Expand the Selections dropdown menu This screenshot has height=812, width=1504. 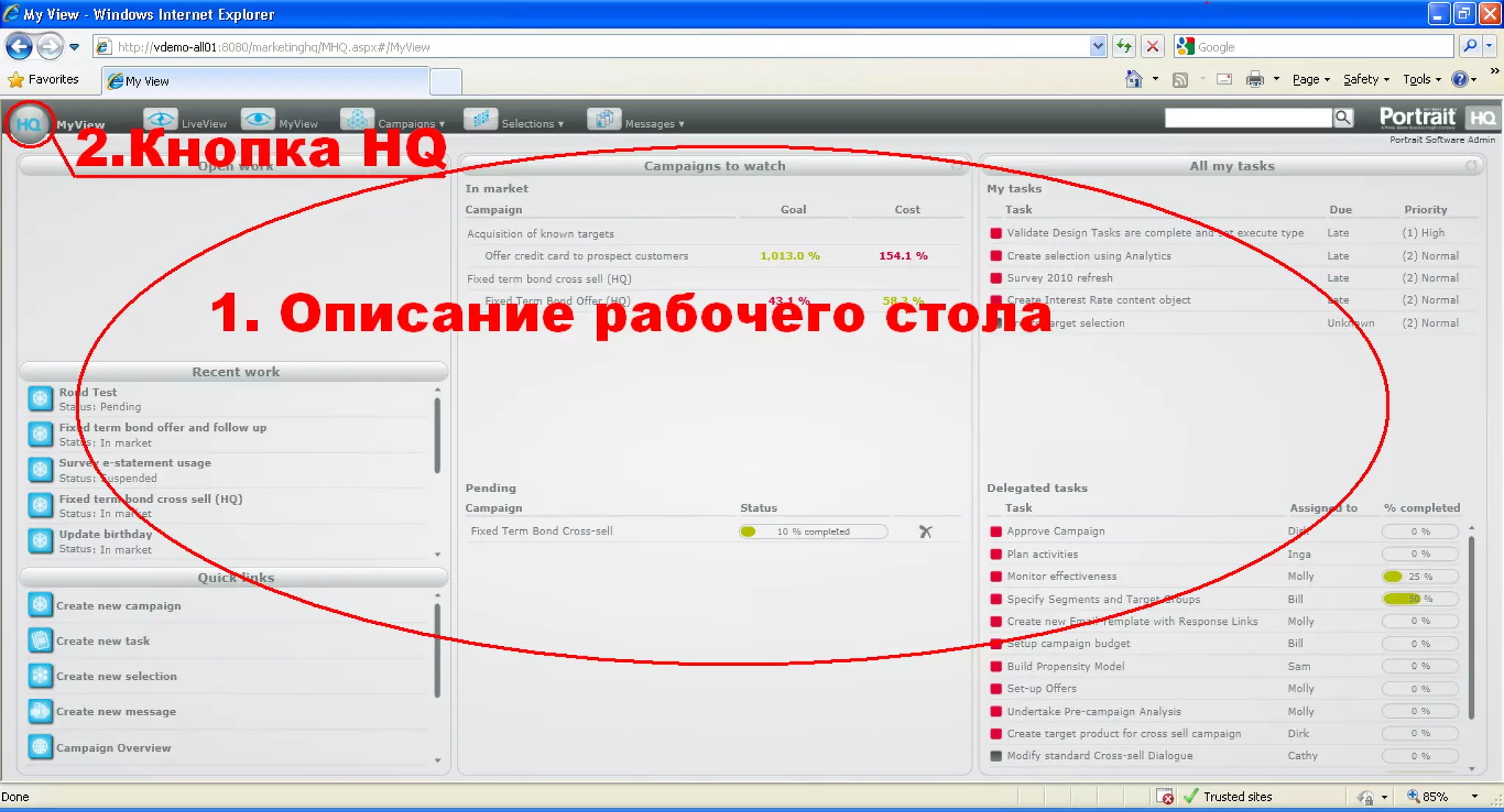pyautogui.click(x=532, y=123)
